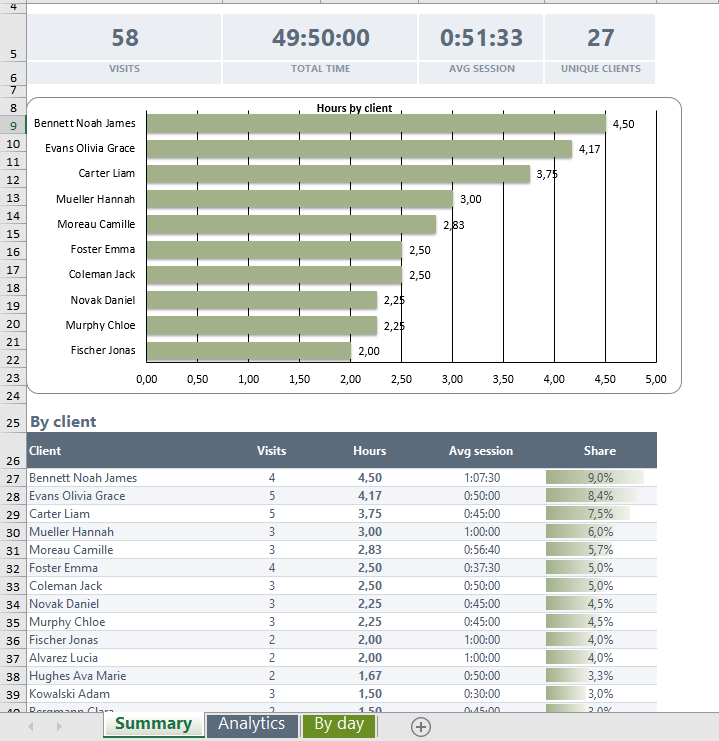Viewport: 719px width, 741px height.
Task: Add a new sheet with plus icon
Action: point(421,726)
